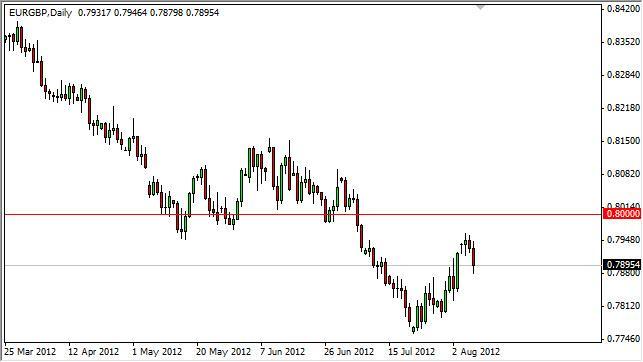The width and height of the screenshot is (643, 362).
Task: Click the 2 Aug 2012 date label
Action: click(x=476, y=352)
